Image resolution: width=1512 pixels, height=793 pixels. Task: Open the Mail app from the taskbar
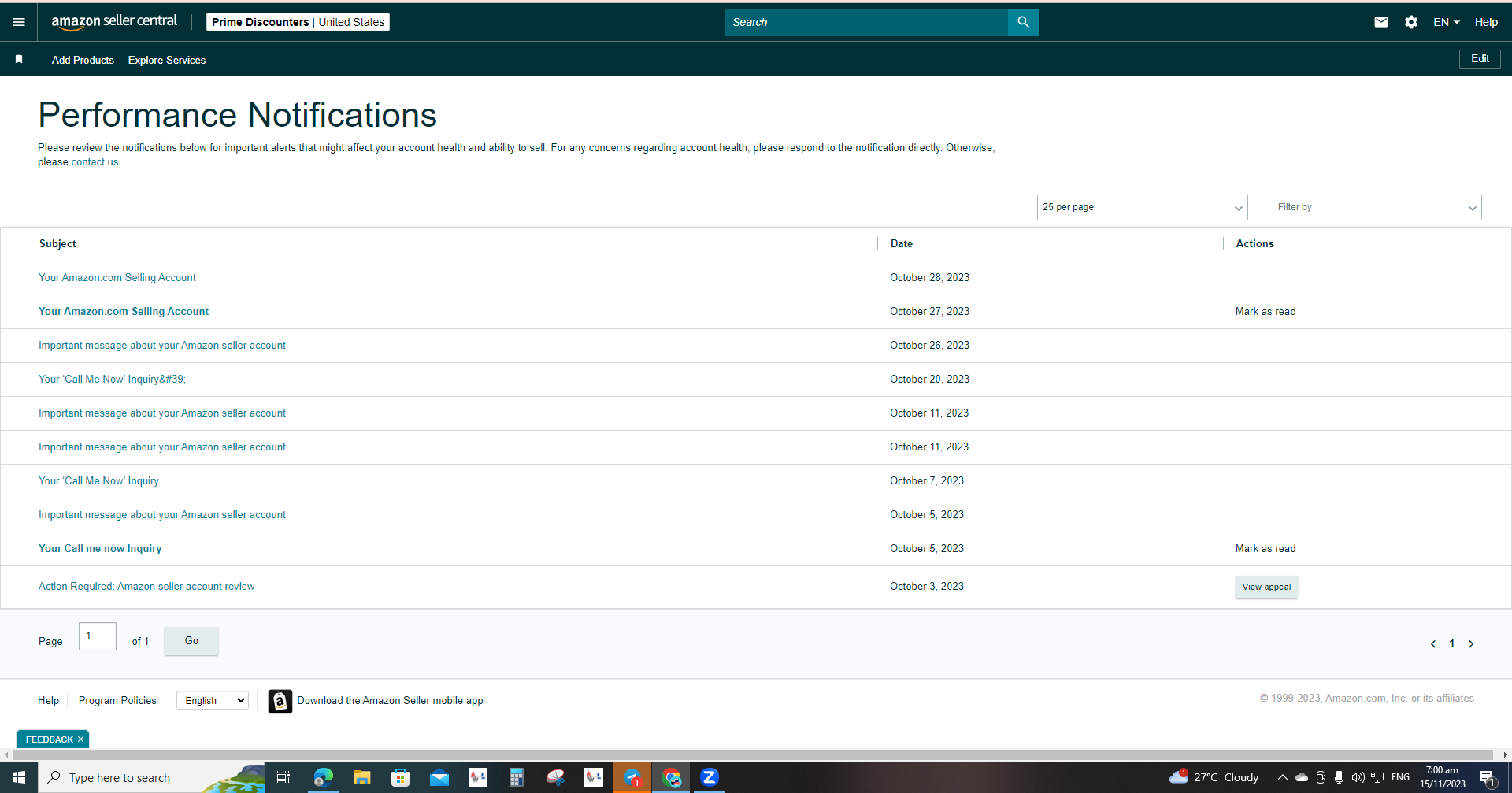439,778
